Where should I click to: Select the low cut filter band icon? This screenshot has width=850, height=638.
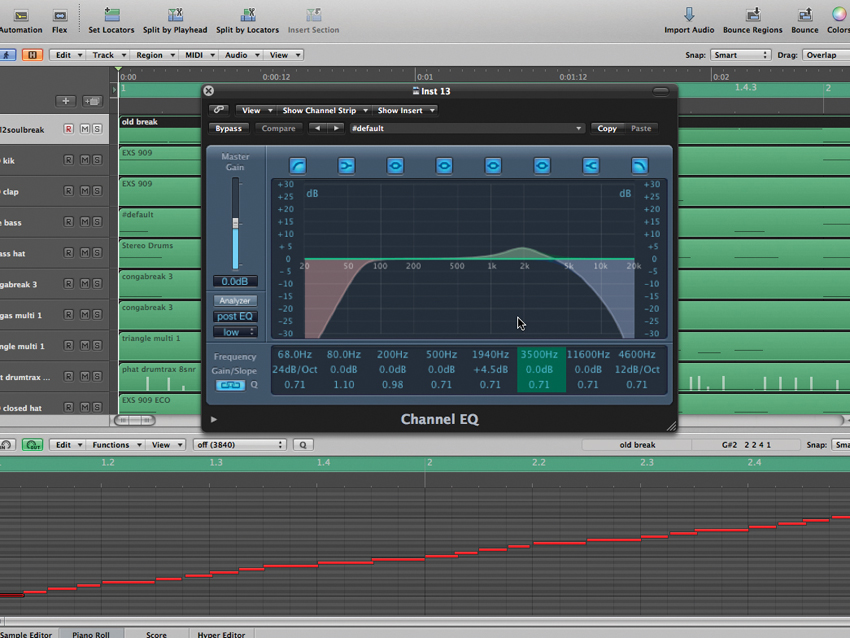point(298,166)
